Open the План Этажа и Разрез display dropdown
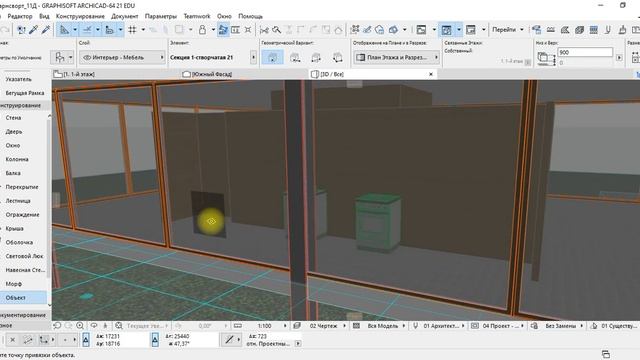Viewport: 640px width, 360px height. point(397,58)
